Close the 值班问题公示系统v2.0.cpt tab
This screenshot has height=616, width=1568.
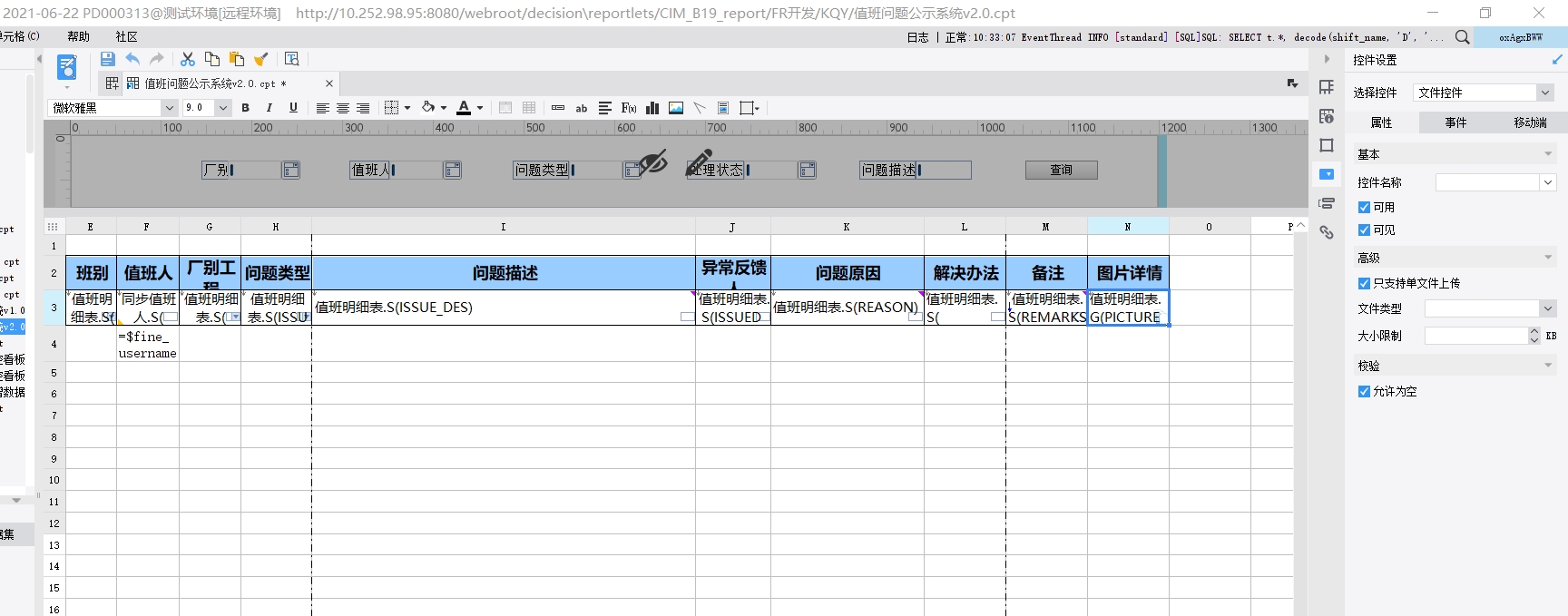click(x=329, y=83)
